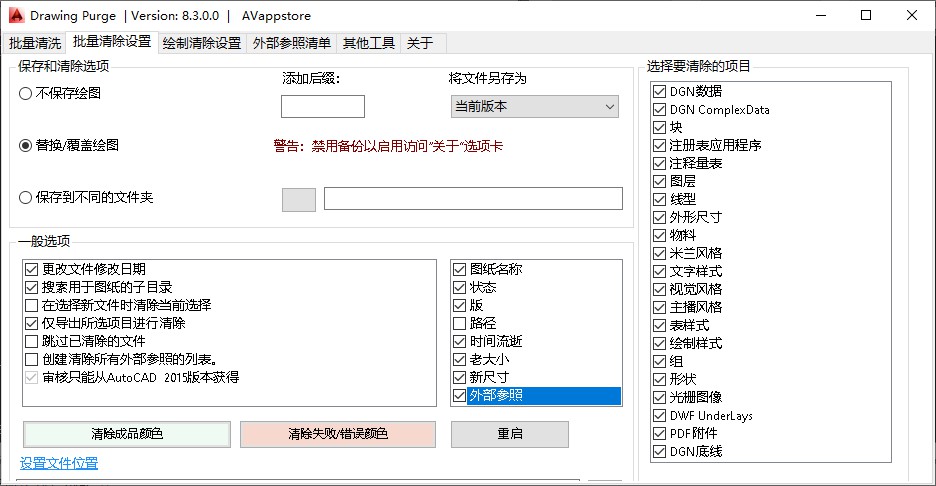Uncheck 更改文件修改日期 option
Image resolution: width=936 pixels, height=486 pixels.
tap(31, 269)
